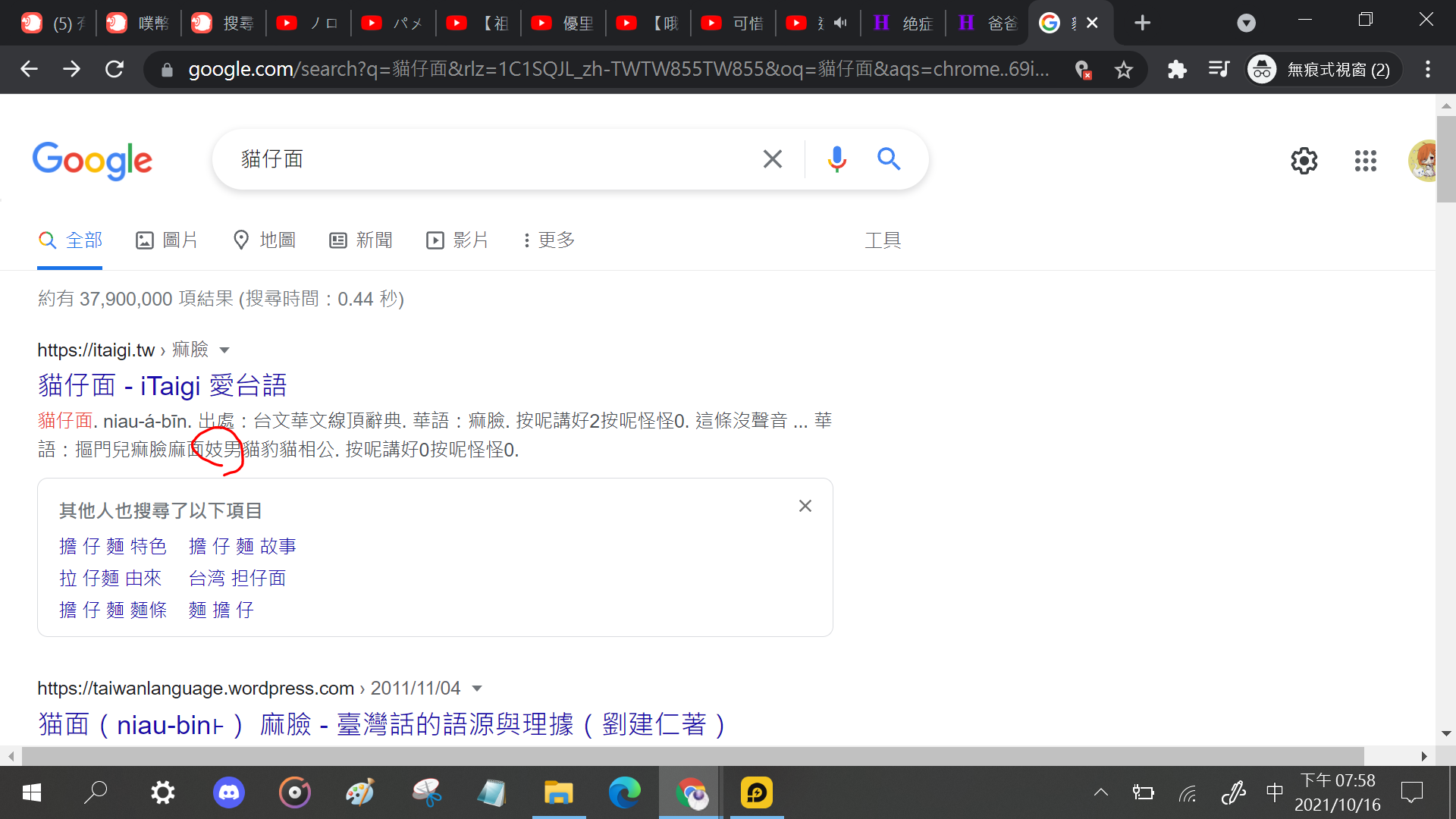This screenshot has height=819, width=1456.
Task: Click the horizontal scrollbar thumb
Action: pyautogui.click(x=692, y=756)
